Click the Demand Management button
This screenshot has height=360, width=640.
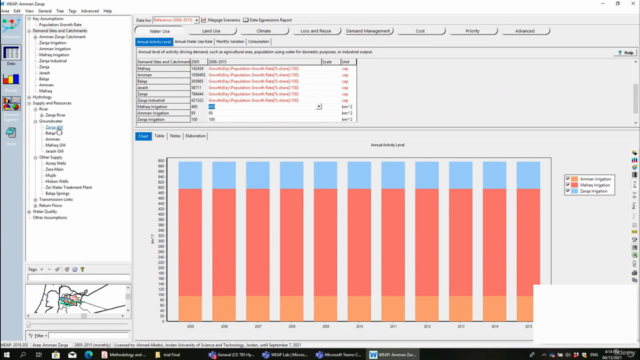[x=368, y=31]
